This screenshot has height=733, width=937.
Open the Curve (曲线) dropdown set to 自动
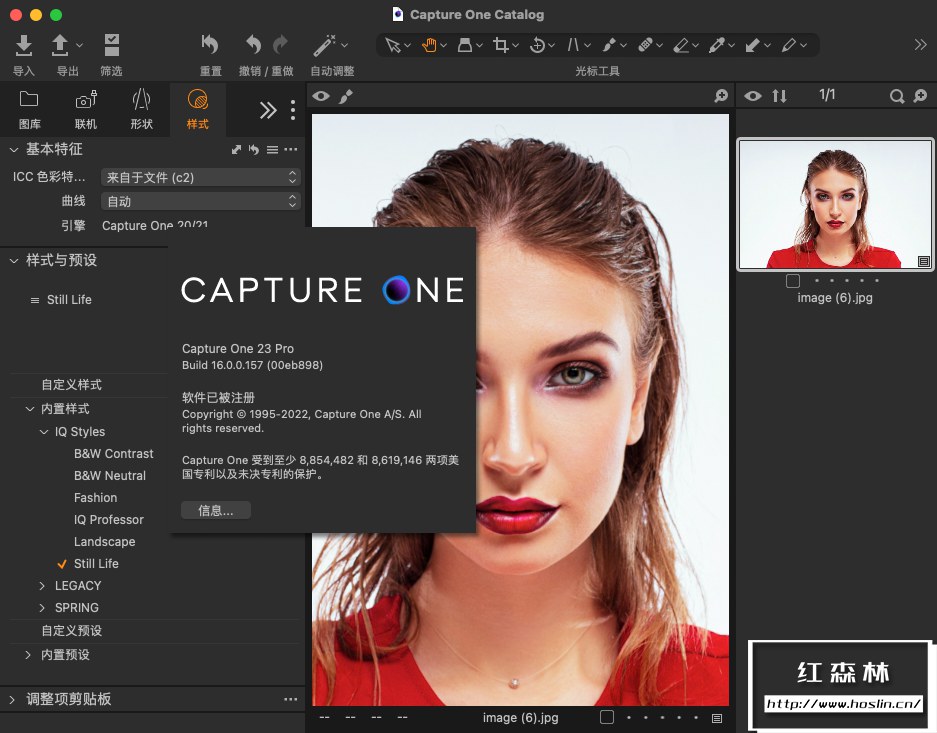200,201
